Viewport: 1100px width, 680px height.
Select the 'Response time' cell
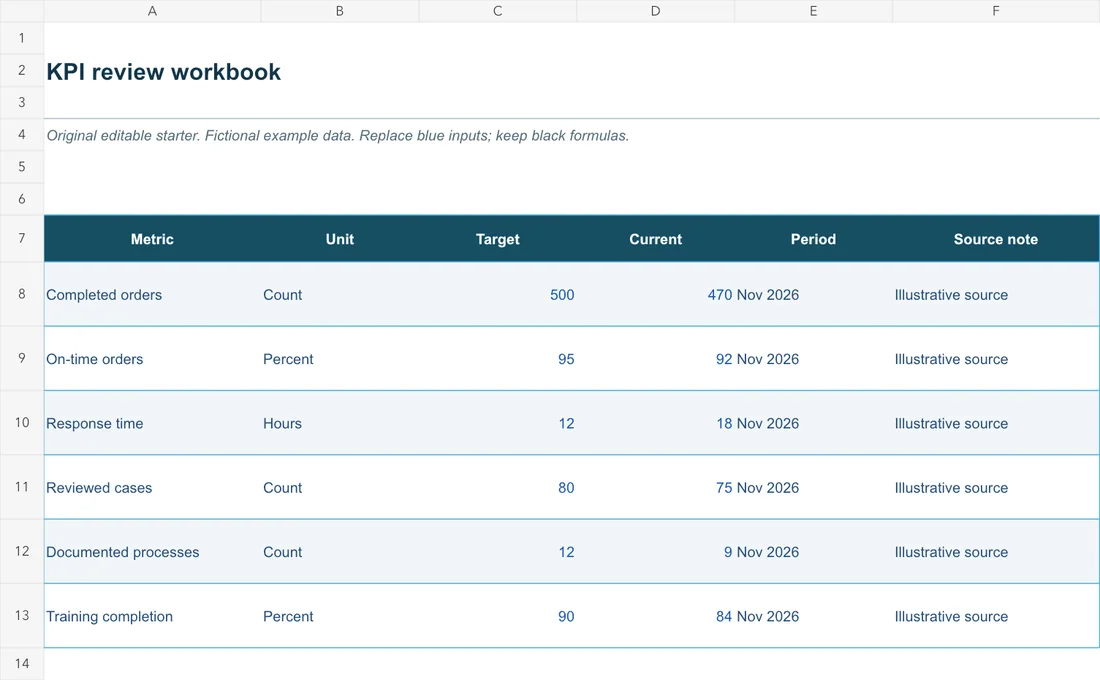[152, 423]
